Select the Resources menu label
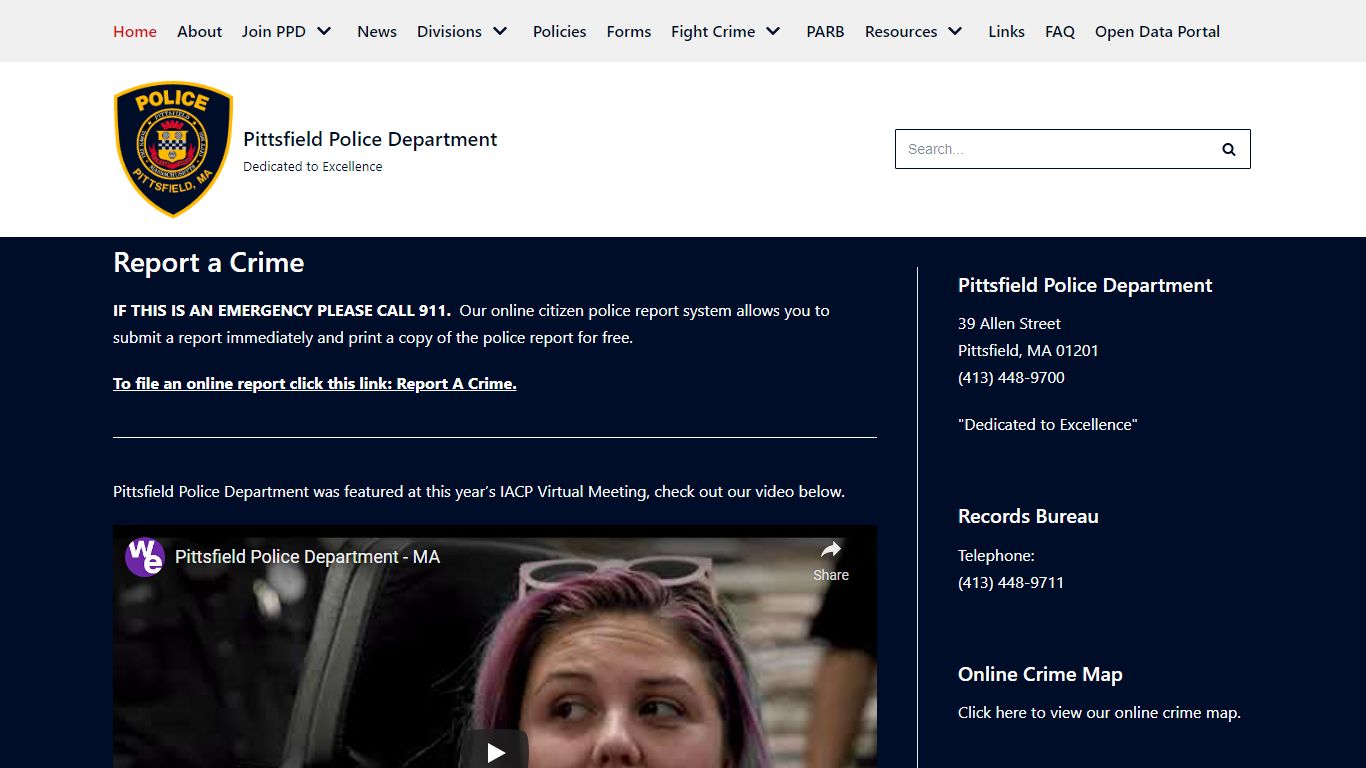The image size is (1366, 768). click(901, 31)
